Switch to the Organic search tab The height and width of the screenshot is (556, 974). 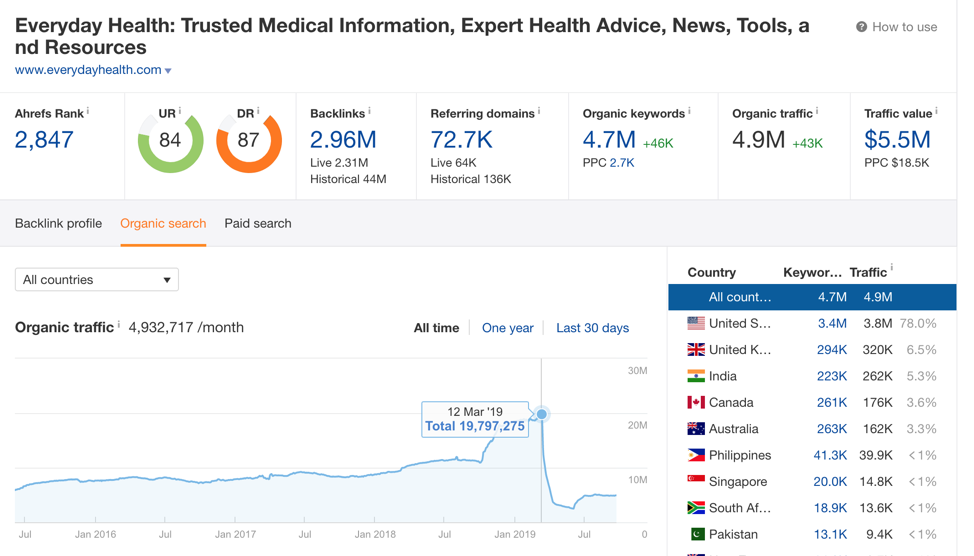click(x=163, y=224)
